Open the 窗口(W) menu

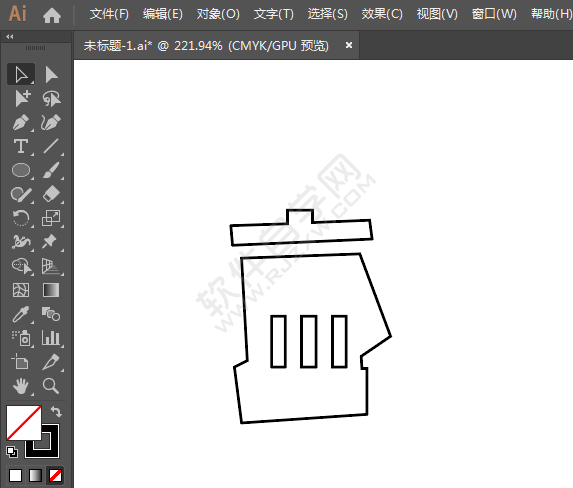[x=494, y=14]
